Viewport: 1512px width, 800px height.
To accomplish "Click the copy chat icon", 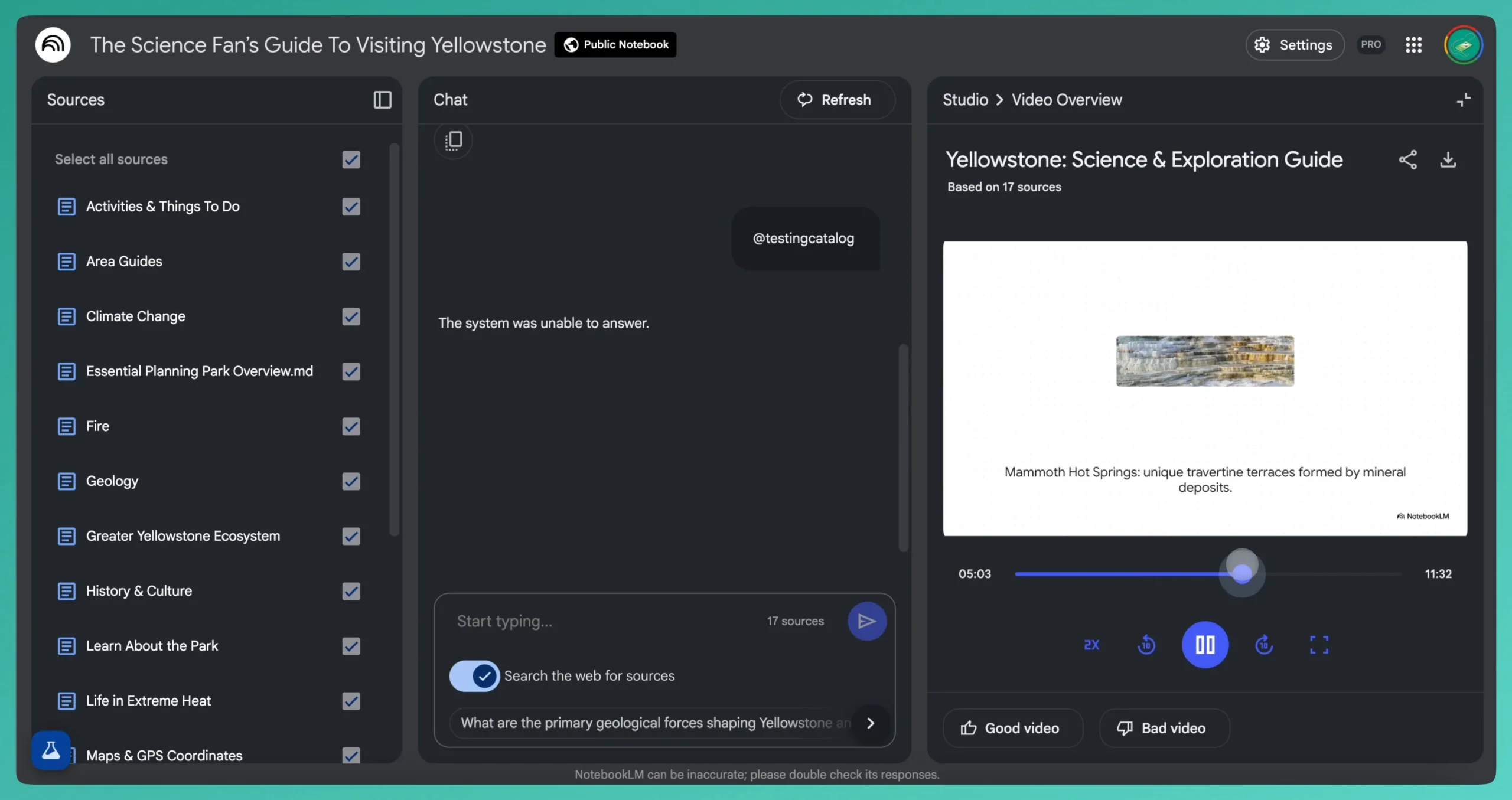I will point(453,141).
